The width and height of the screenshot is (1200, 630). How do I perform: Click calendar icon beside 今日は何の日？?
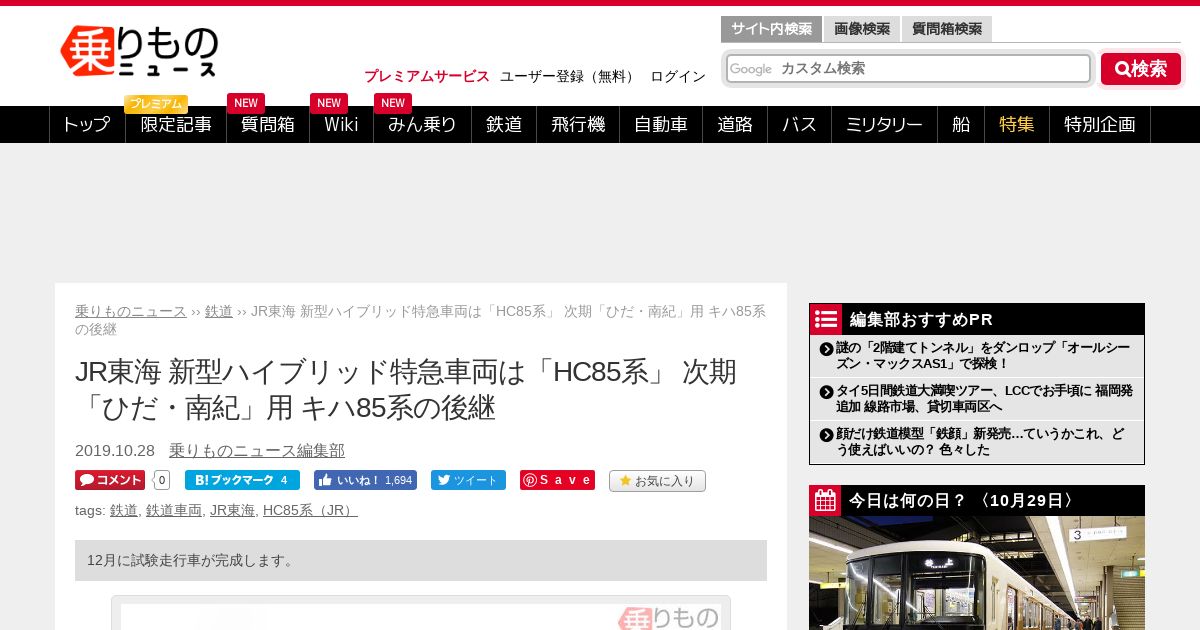[x=826, y=501]
